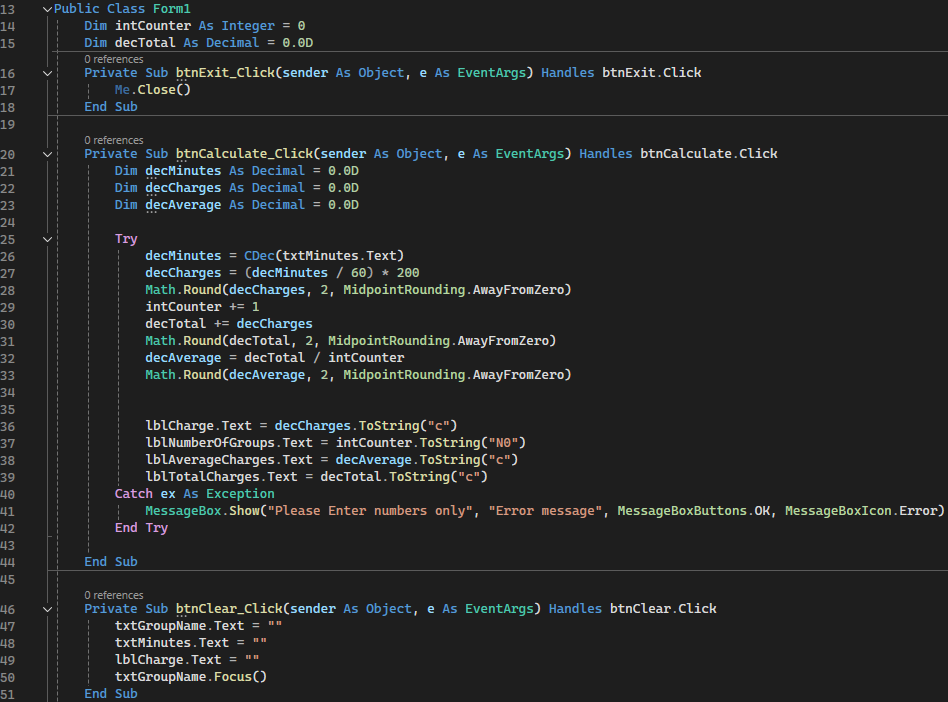The image size is (948, 702).
Task: Click the "Please Enter numbers only" string
Action: coord(370,511)
